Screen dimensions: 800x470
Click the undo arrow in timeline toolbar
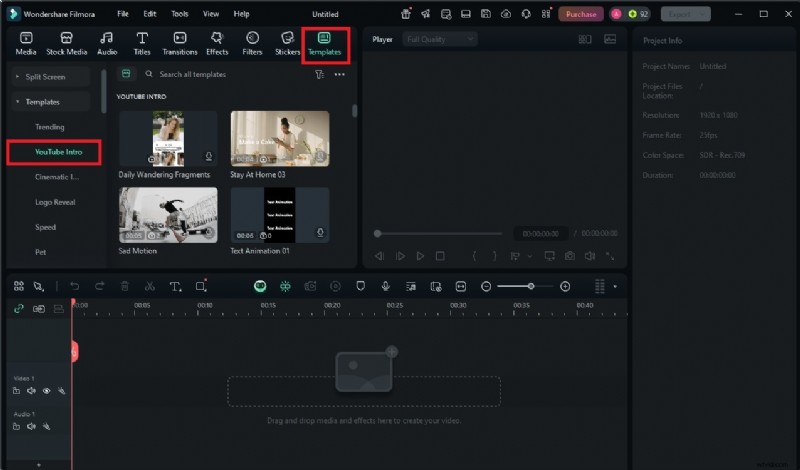click(x=74, y=287)
